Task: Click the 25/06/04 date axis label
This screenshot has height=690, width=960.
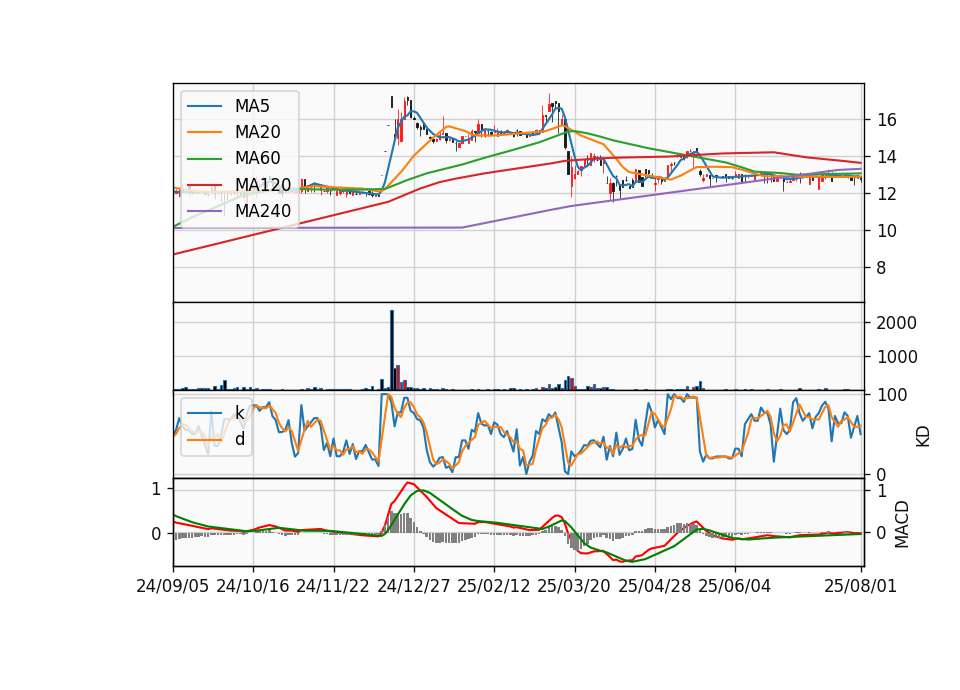Action: tap(735, 586)
